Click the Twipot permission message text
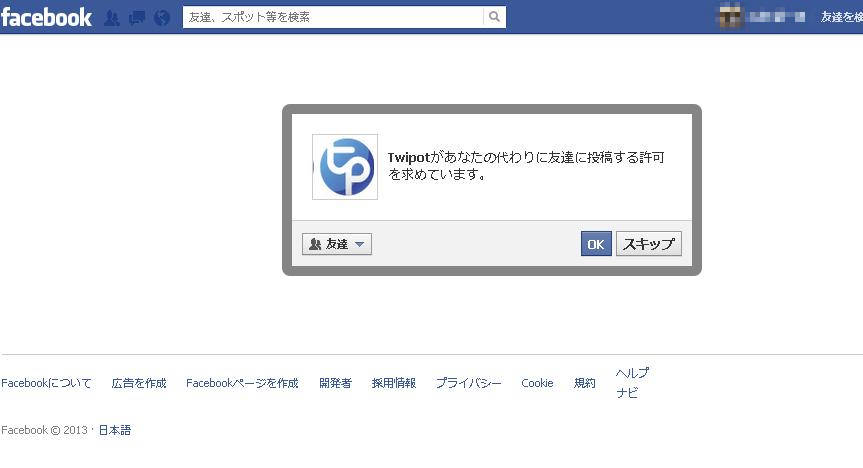Screen dimensions: 863x468 pyautogui.click(x=526, y=166)
